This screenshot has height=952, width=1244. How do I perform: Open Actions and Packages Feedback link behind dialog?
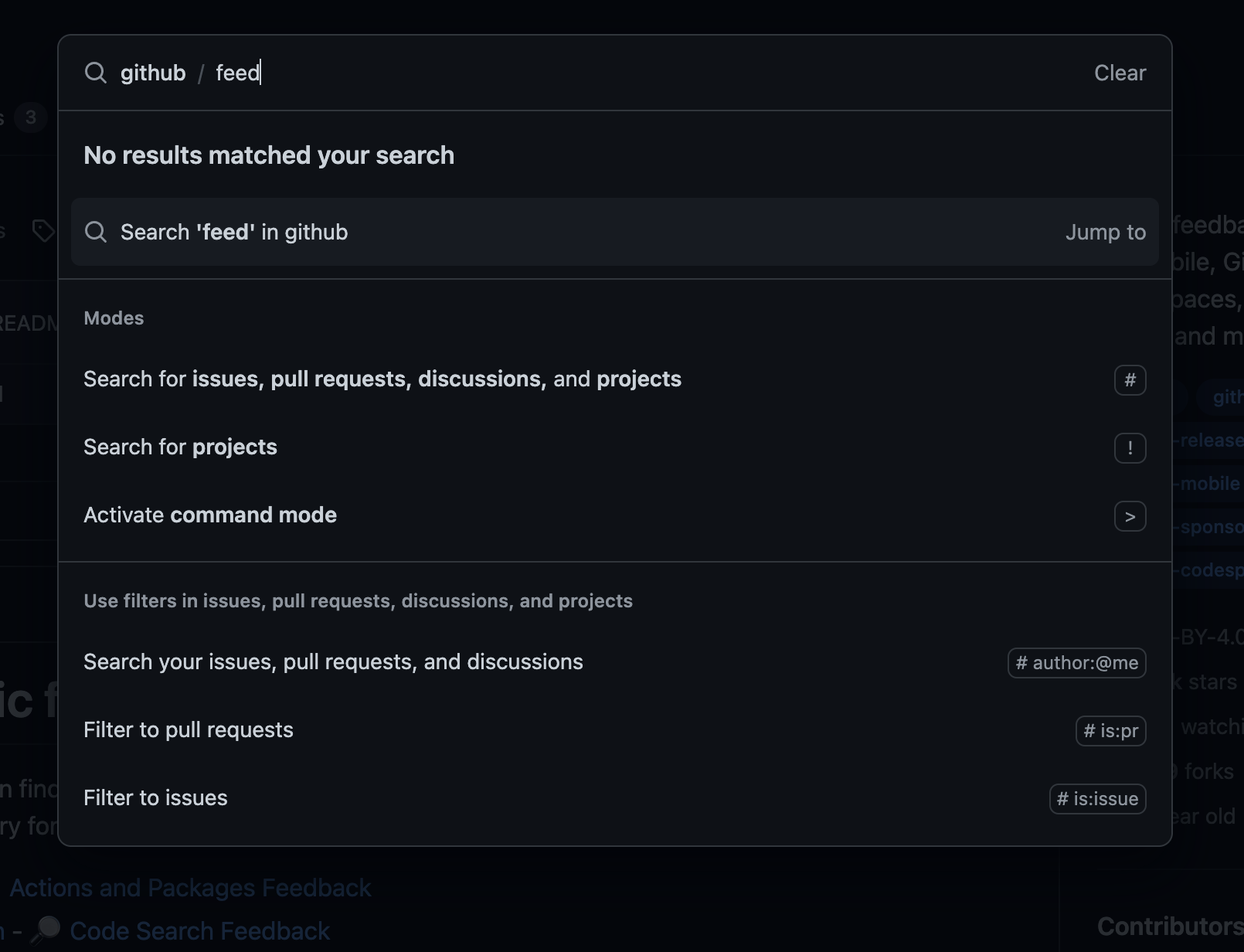click(x=190, y=888)
